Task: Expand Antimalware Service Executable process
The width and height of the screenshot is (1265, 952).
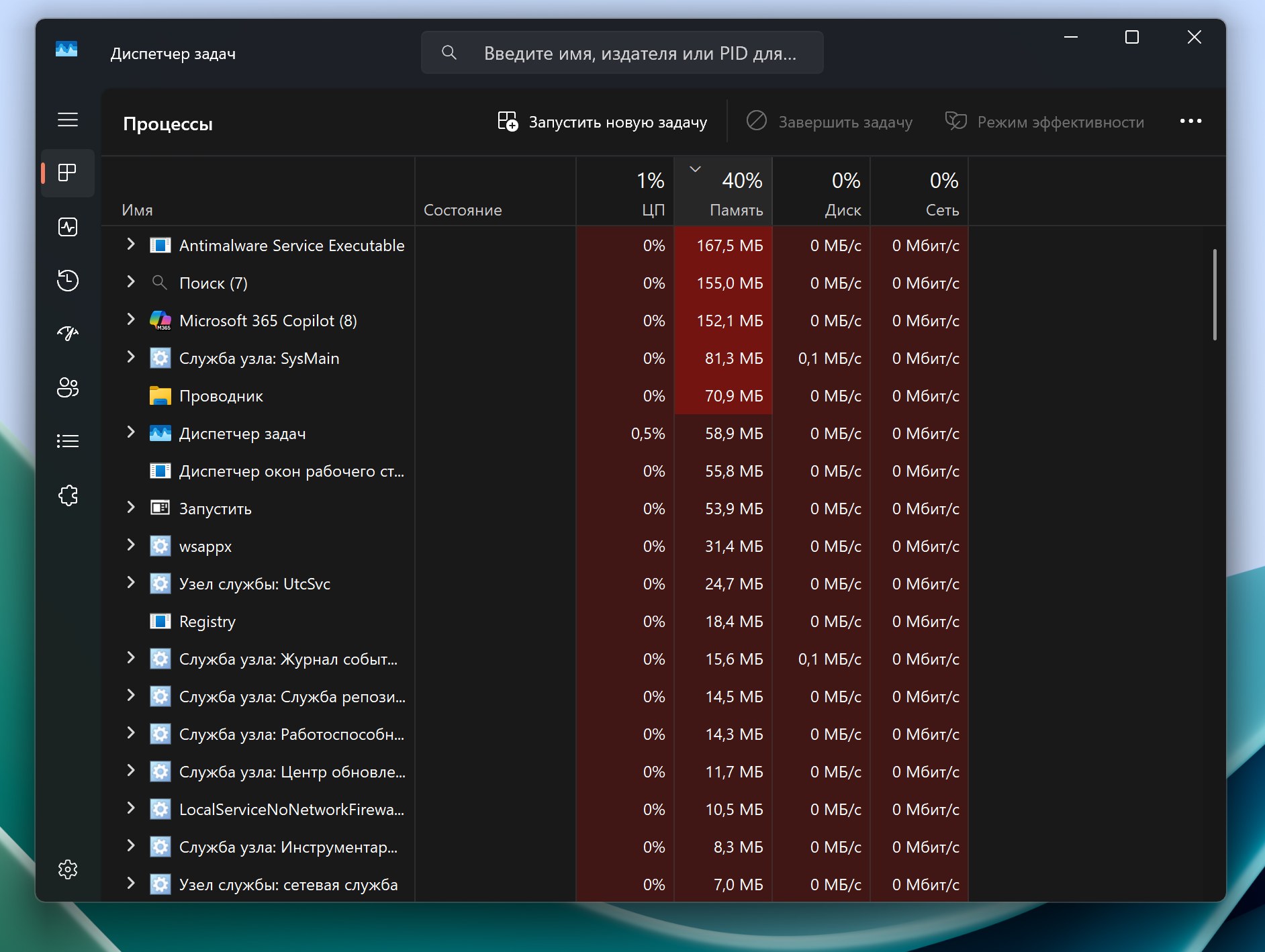Action: pyautogui.click(x=131, y=245)
